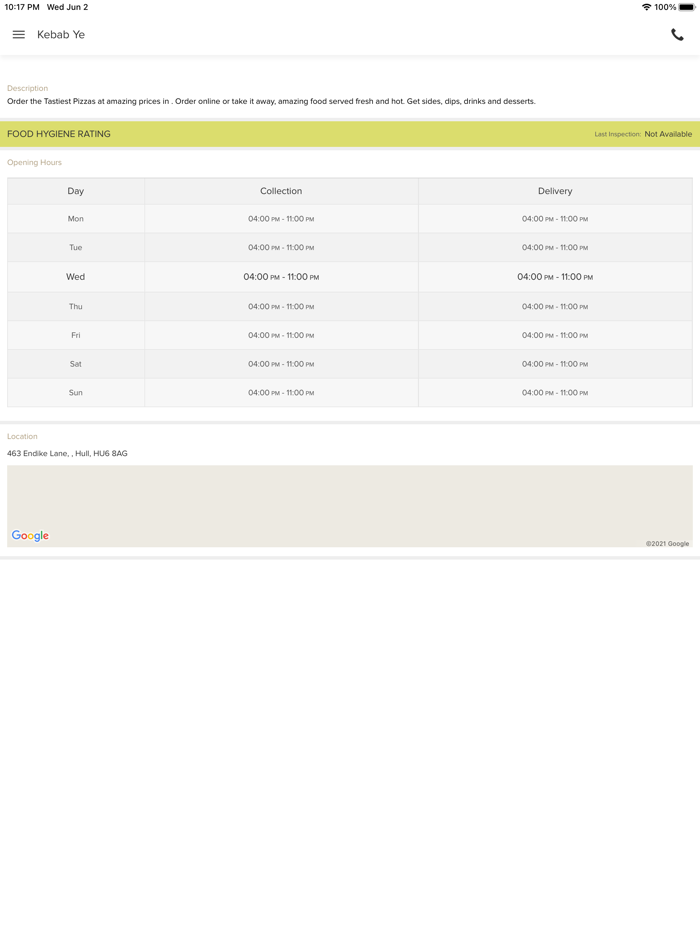Click Wednesday's Delivery hours
Image resolution: width=700 pixels, height=934 pixels.
pos(555,277)
